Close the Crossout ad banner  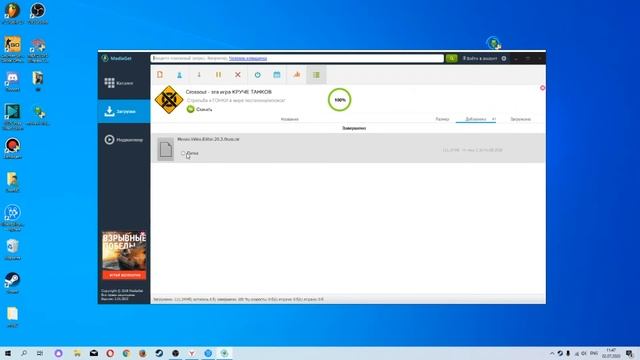542,88
